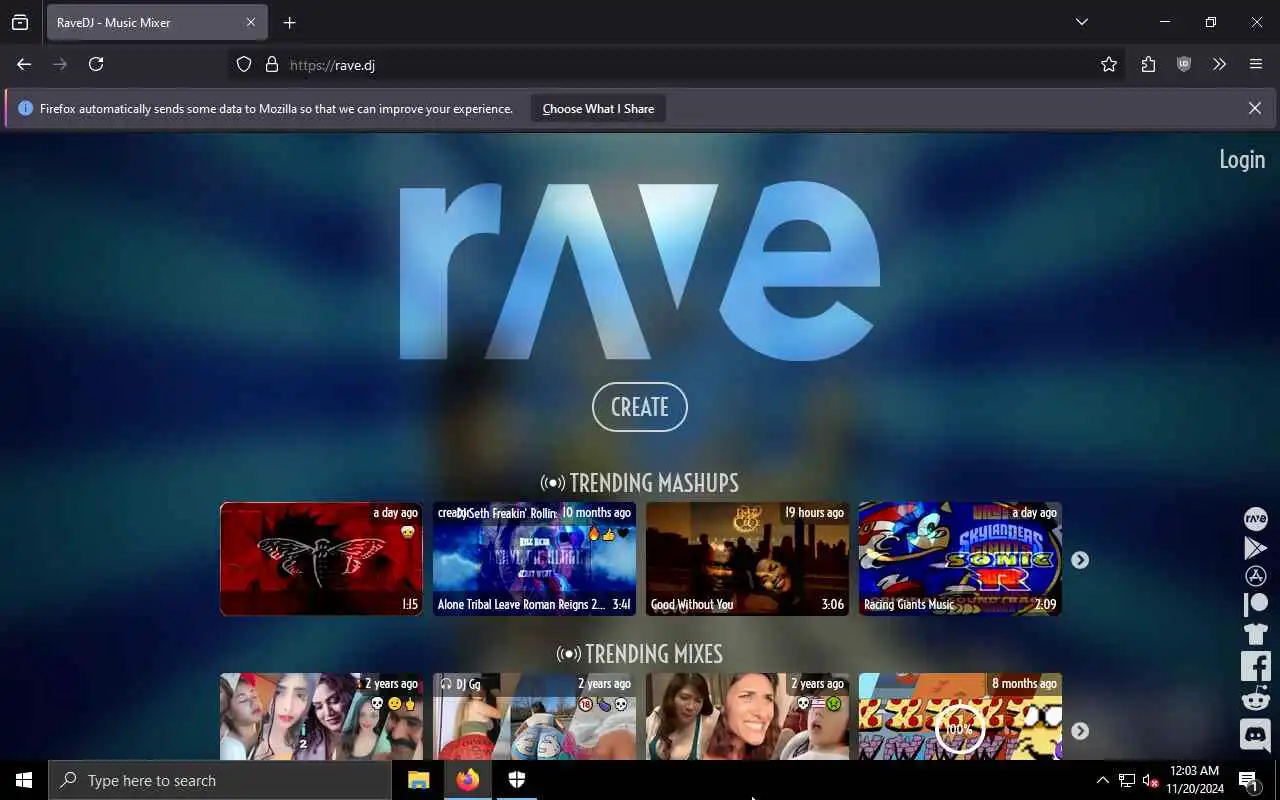Click the muted volume tray icon
The image size is (1280, 800).
(x=1150, y=780)
